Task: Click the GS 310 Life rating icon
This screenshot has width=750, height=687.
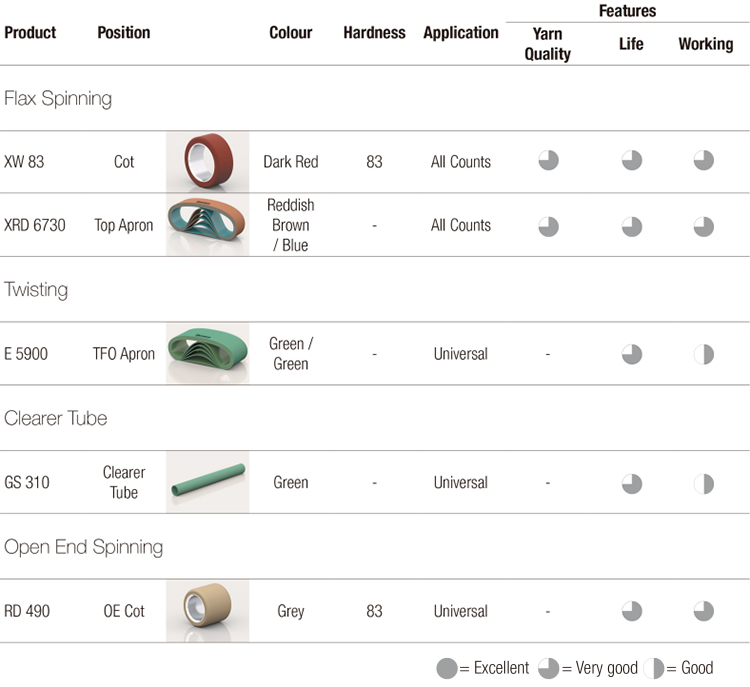Action: point(631,483)
